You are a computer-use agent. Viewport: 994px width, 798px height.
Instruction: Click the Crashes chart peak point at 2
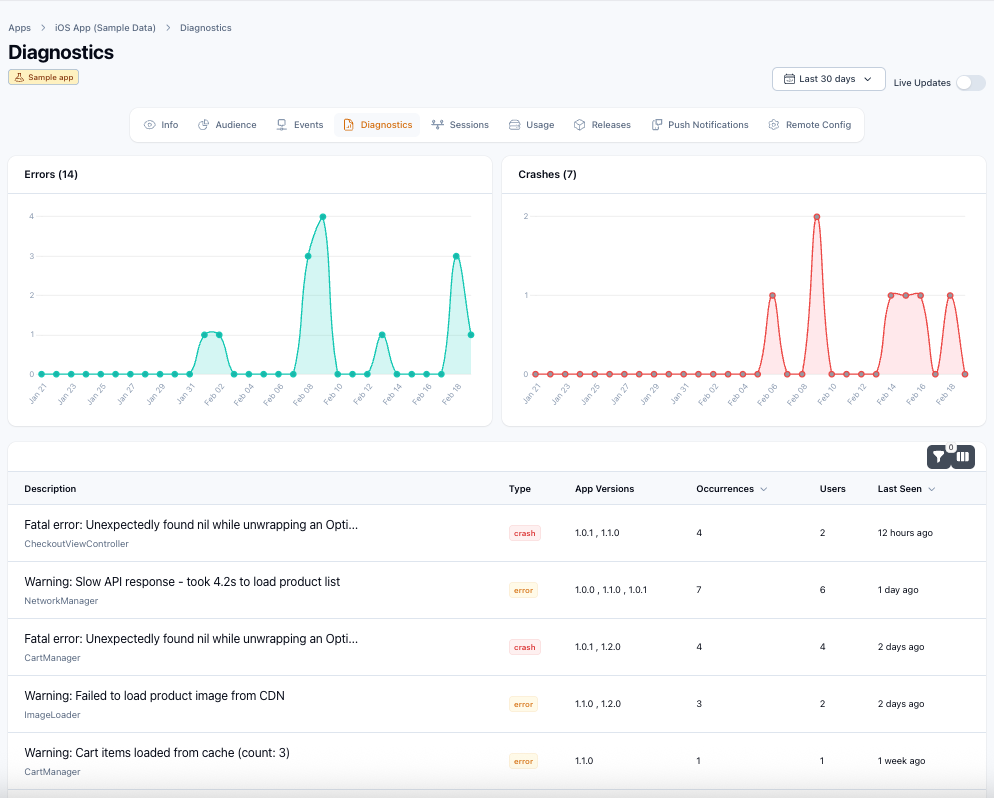pos(817,216)
